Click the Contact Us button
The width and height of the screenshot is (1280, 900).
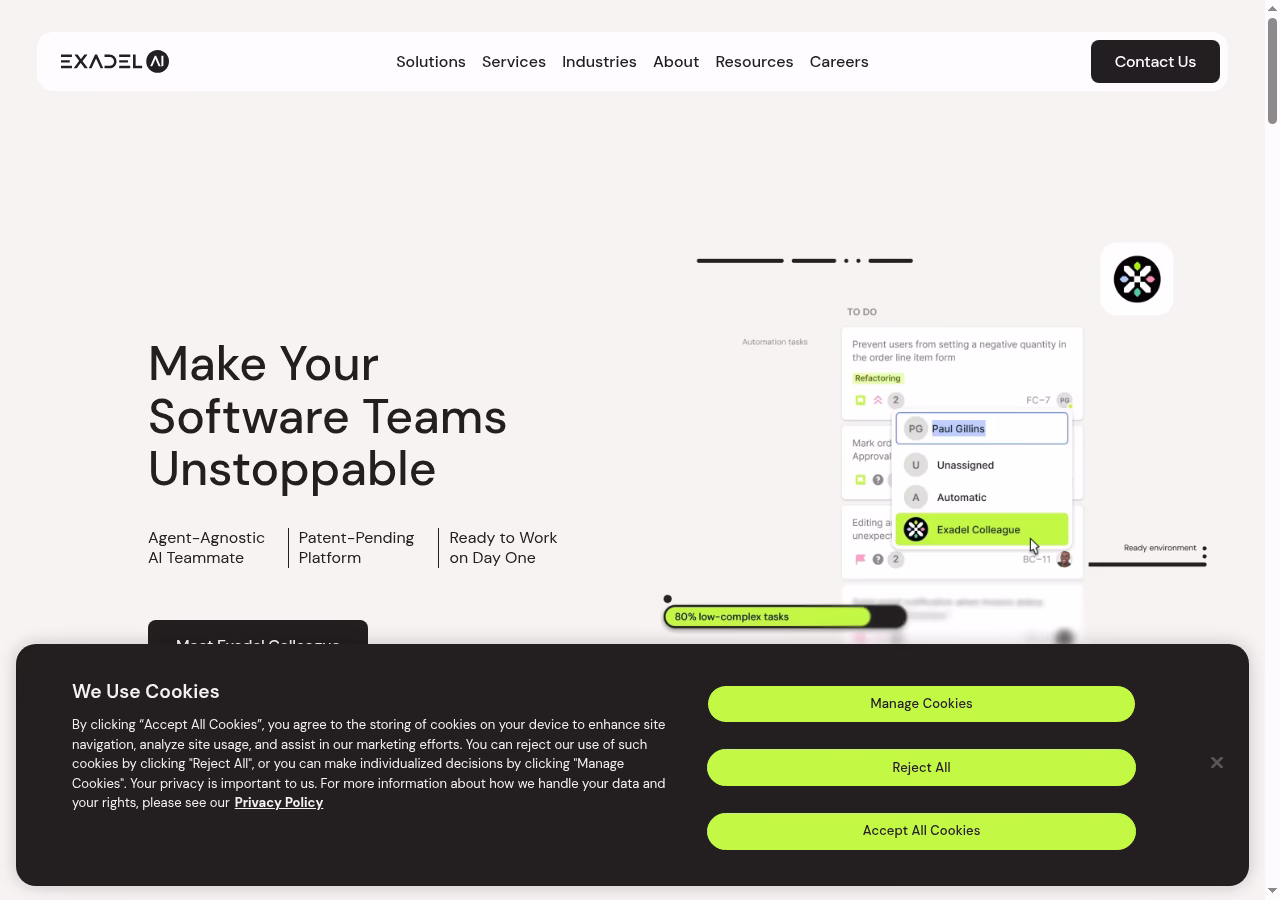(1155, 61)
